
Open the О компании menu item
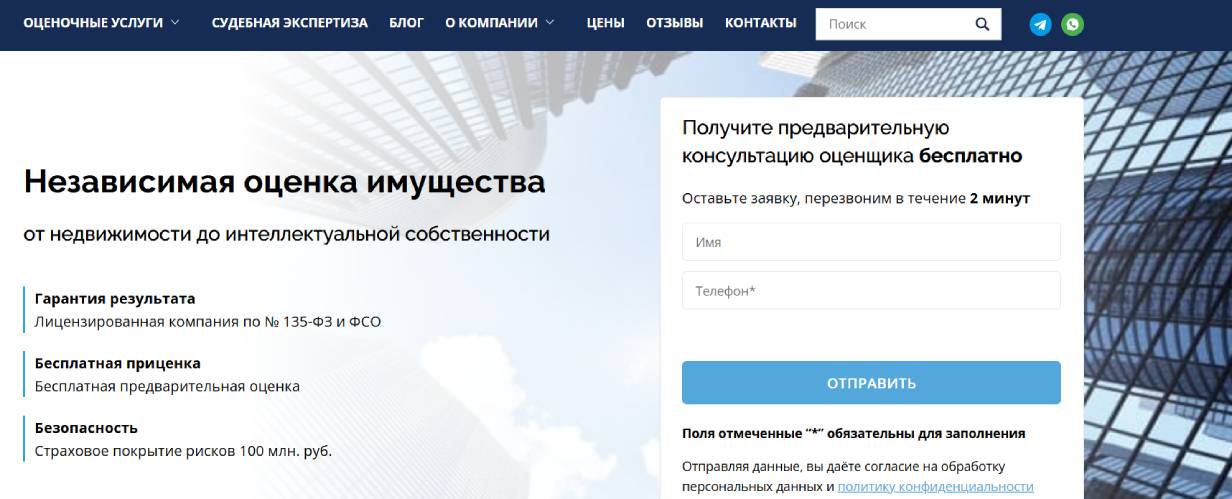(491, 22)
